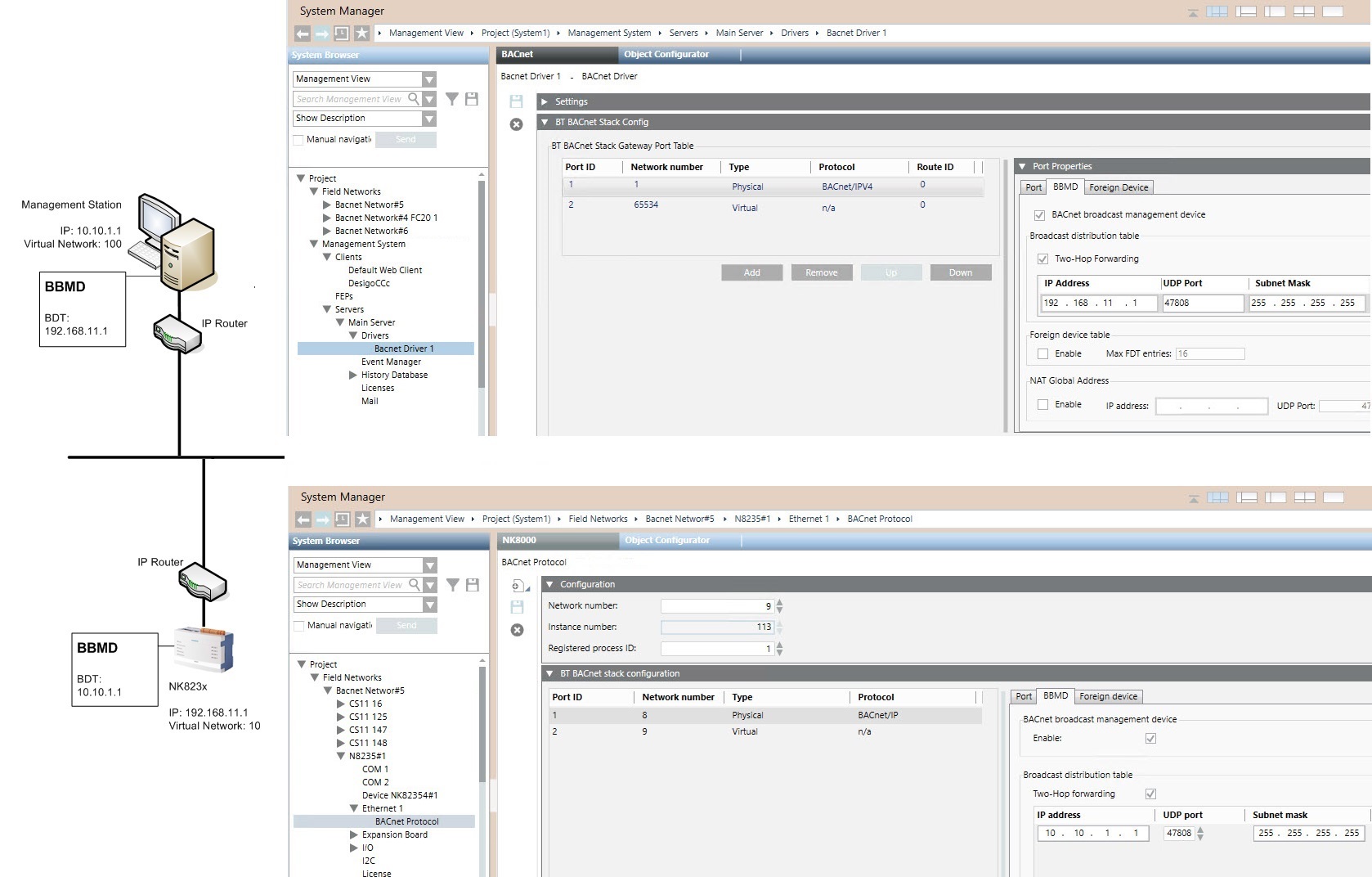This screenshot has width=1372, height=877.
Task: Save changes with the floppy disk icon
Action: 517,101
